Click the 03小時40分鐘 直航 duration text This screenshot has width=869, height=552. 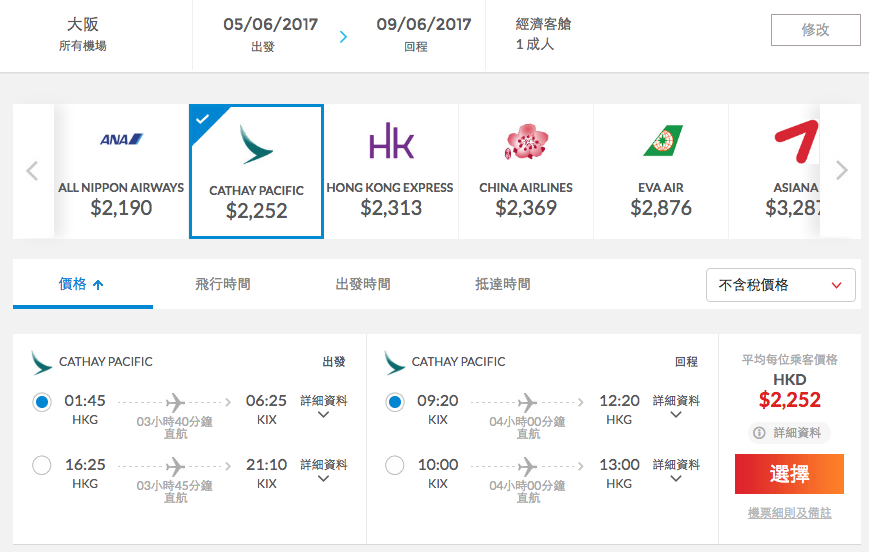(175, 427)
